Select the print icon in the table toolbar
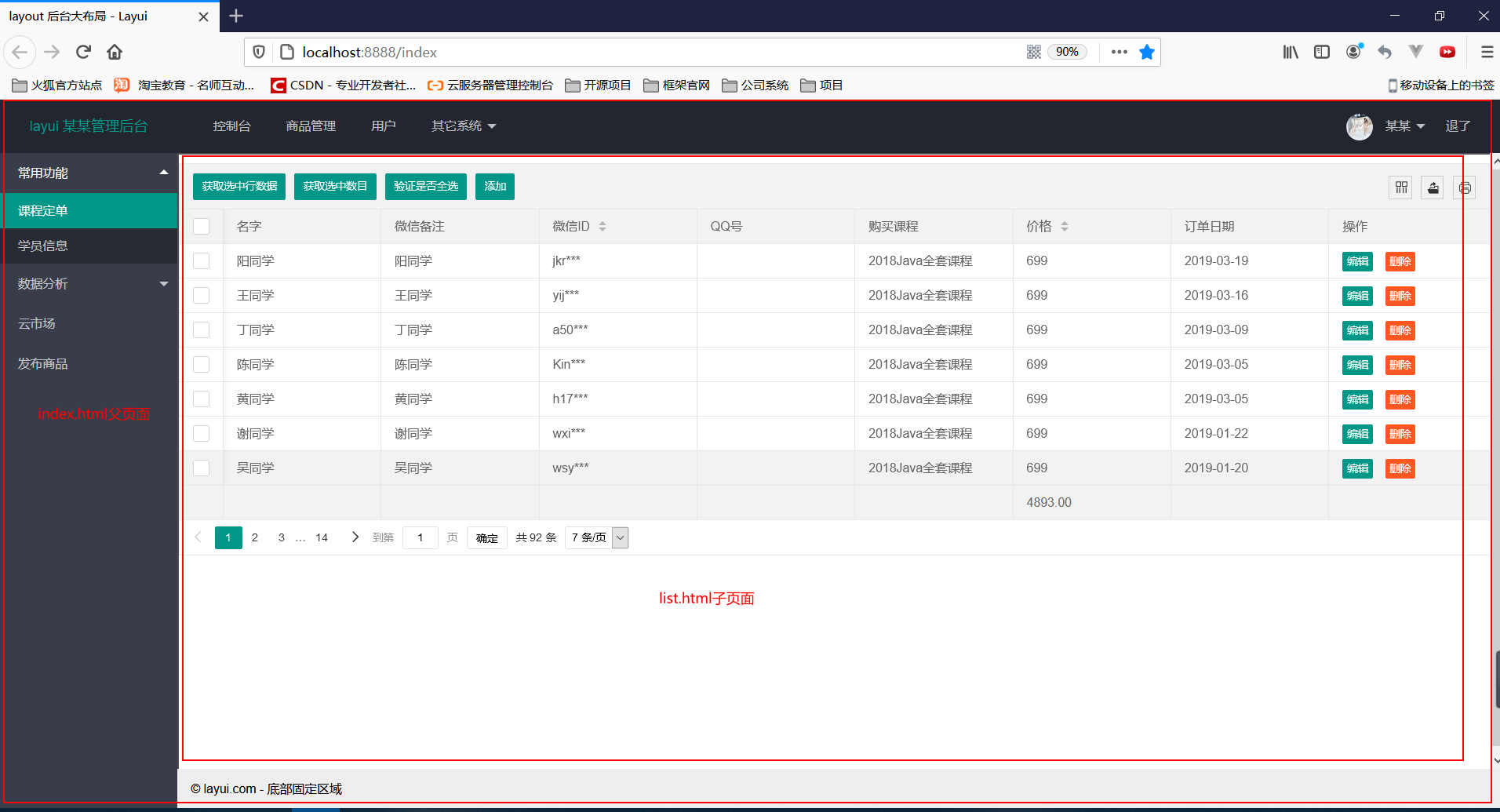 pyautogui.click(x=1464, y=187)
